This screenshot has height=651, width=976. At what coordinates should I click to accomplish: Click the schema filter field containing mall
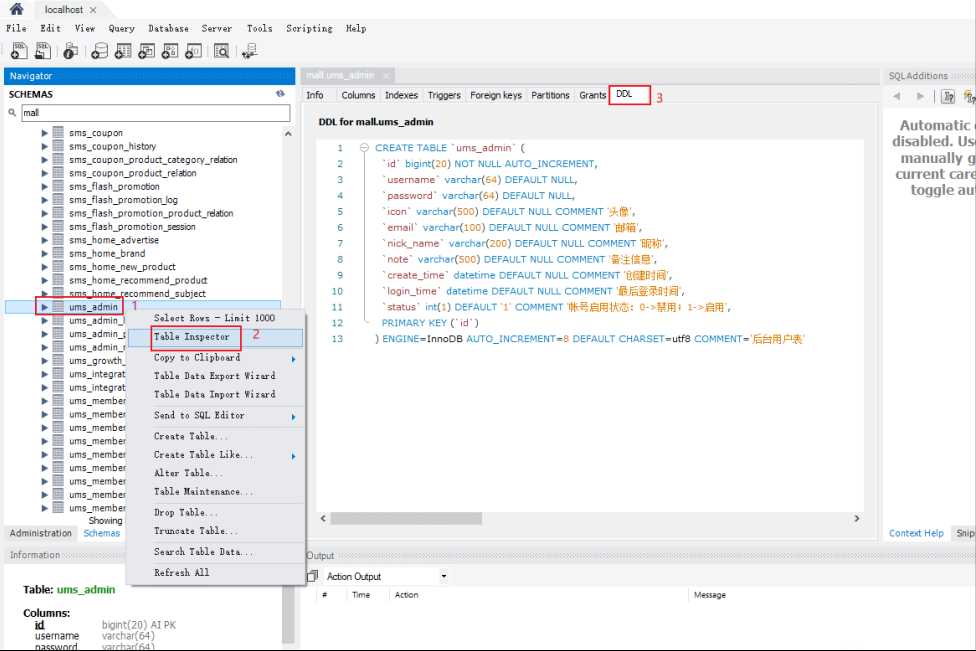156,113
